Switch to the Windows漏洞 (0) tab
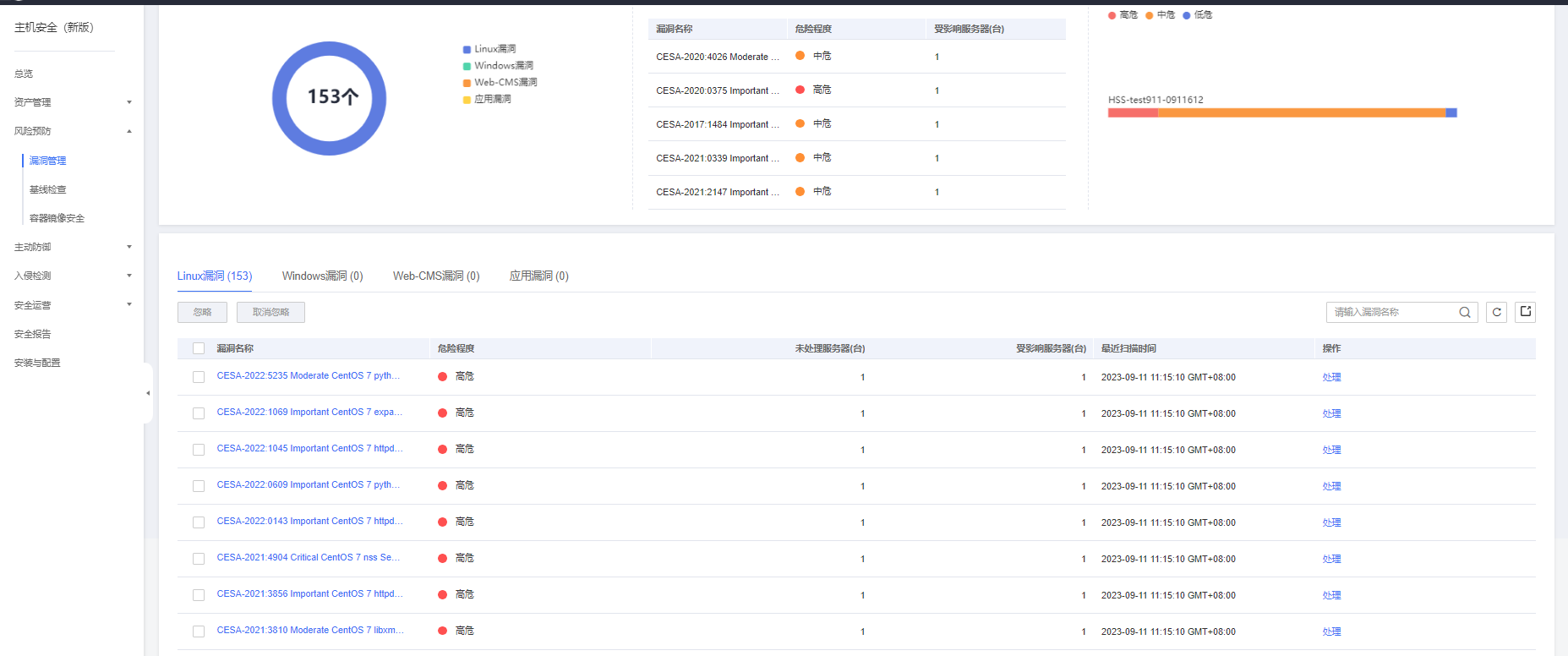The height and width of the screenshot is (656, 1568). click(322, 276)
